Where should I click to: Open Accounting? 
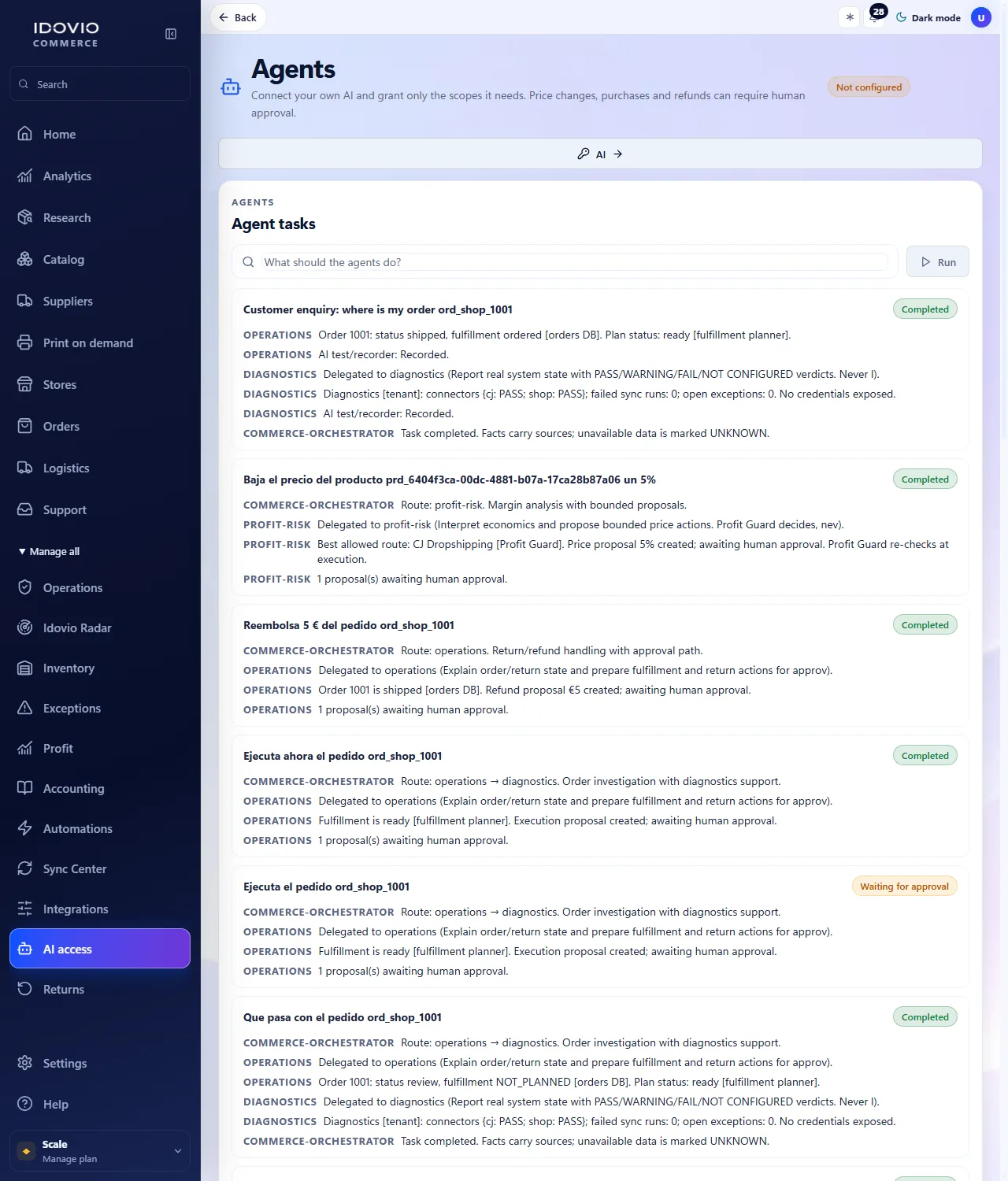coord(100,789)
